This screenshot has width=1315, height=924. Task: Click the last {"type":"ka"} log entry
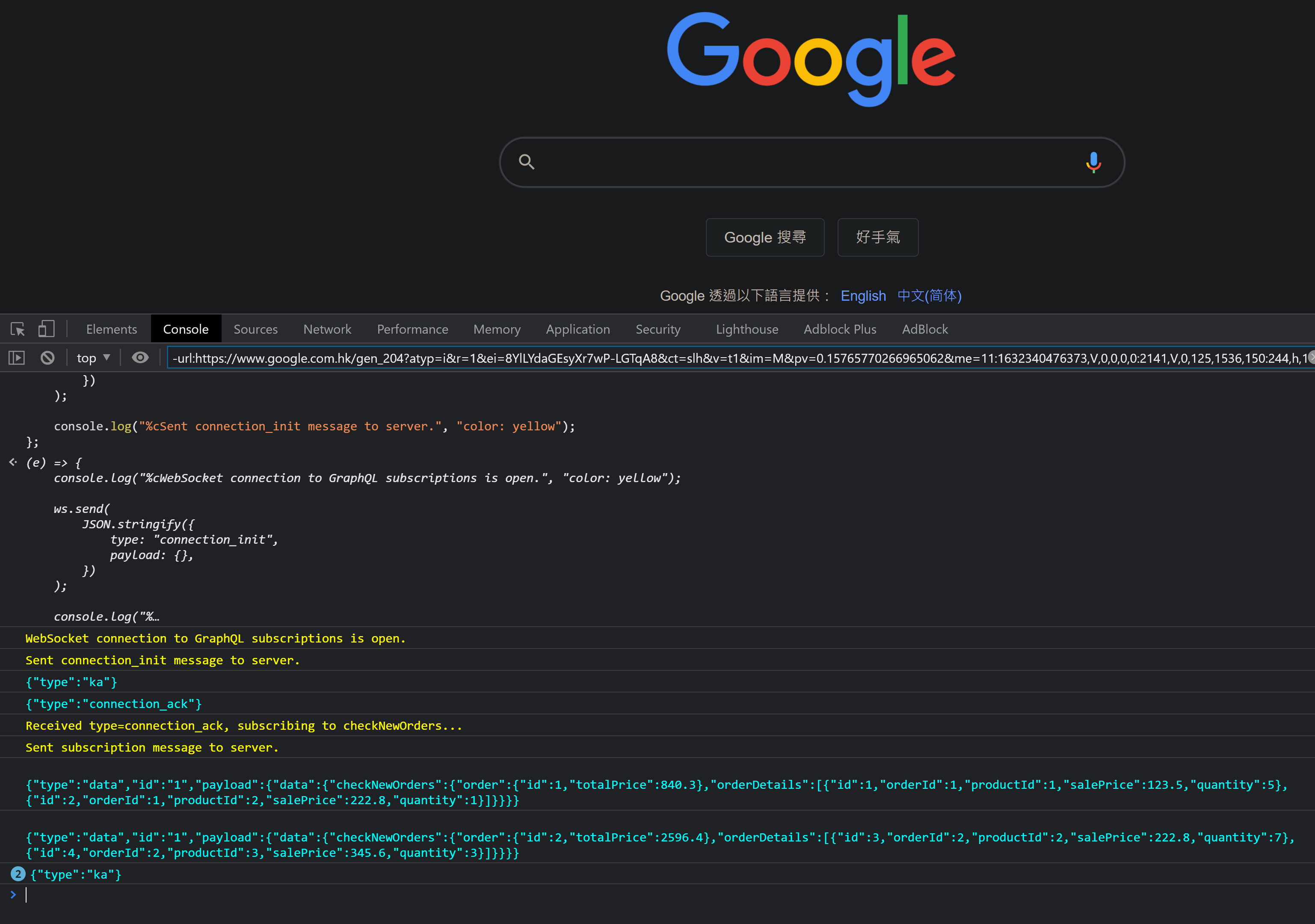(76, 874)
